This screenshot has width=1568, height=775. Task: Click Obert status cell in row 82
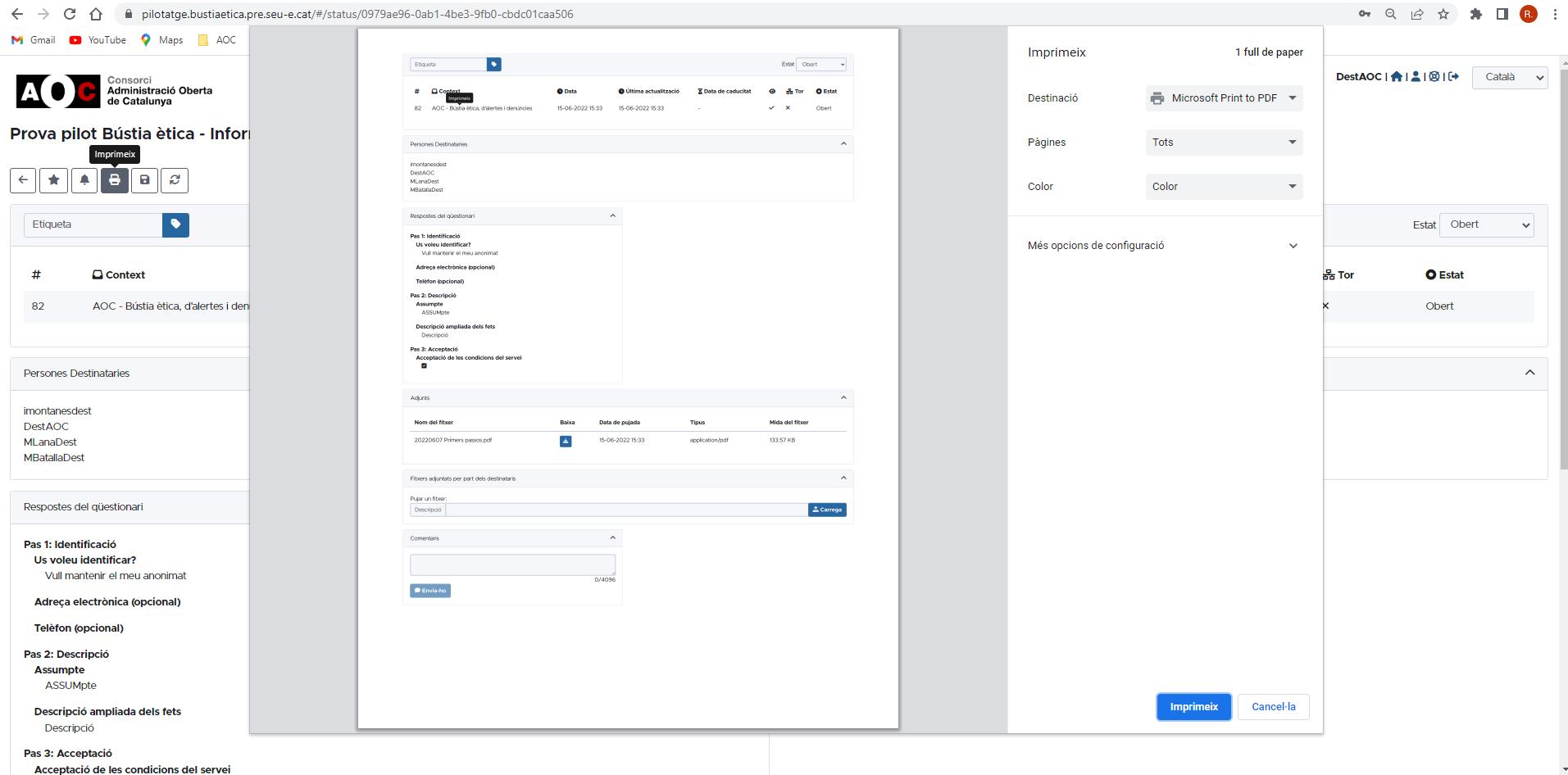tap(1439, 306)
